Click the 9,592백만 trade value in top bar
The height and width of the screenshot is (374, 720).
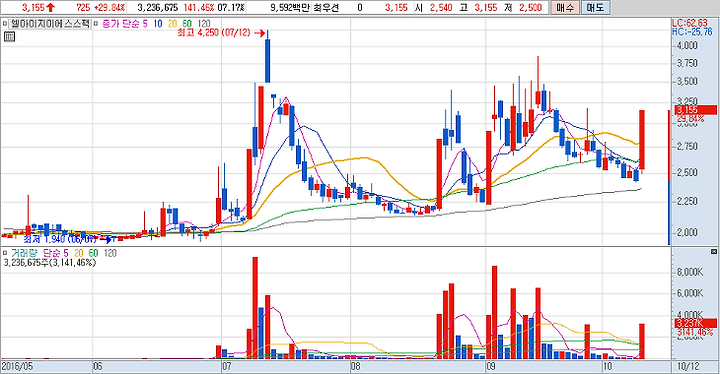point(290,7)
